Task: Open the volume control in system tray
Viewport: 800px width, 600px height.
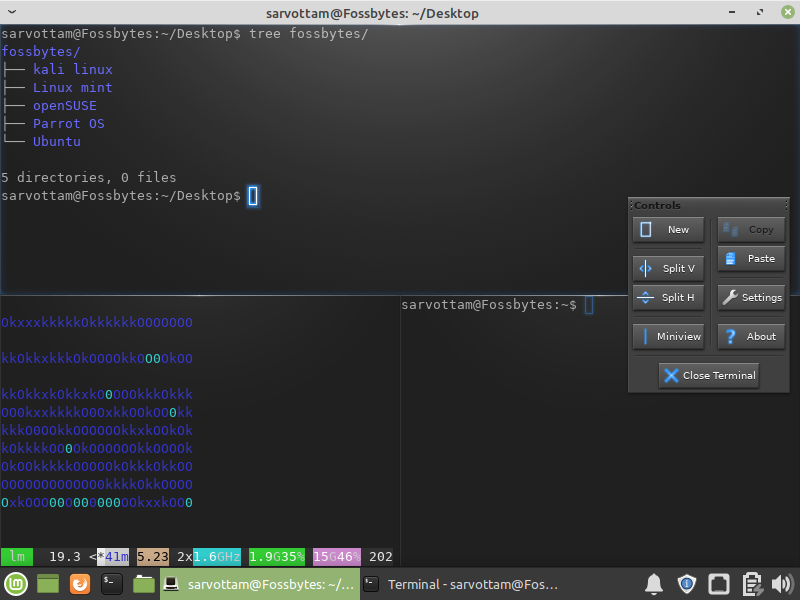Action: pos(782,584)
